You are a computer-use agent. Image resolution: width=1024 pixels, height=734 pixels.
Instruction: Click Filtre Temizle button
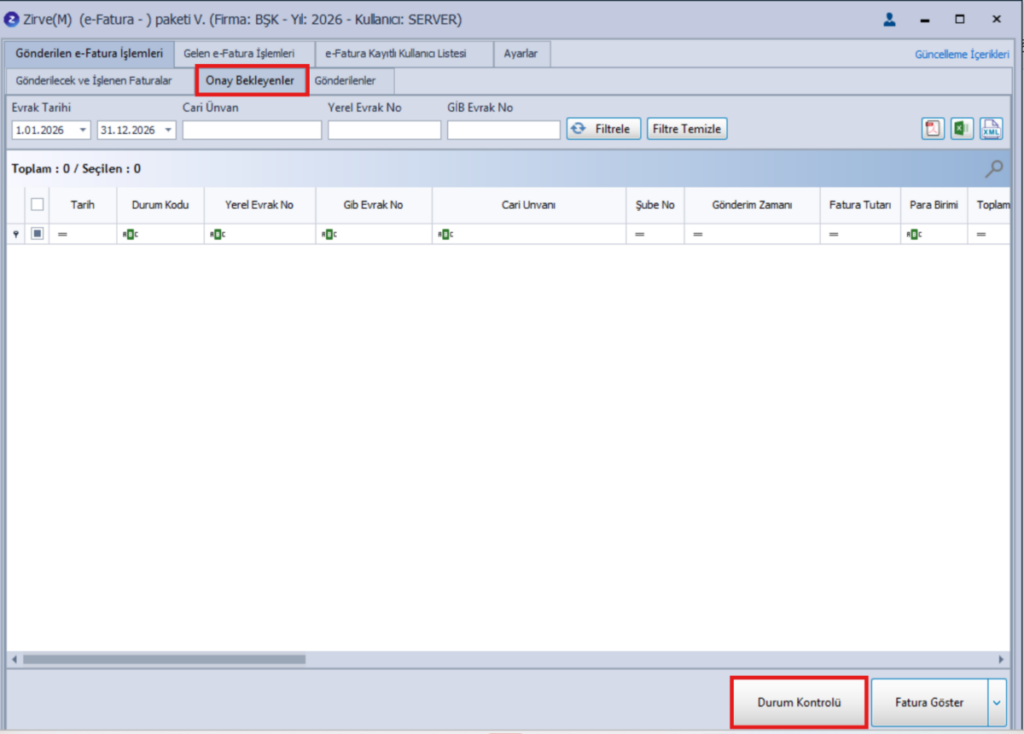687,129
